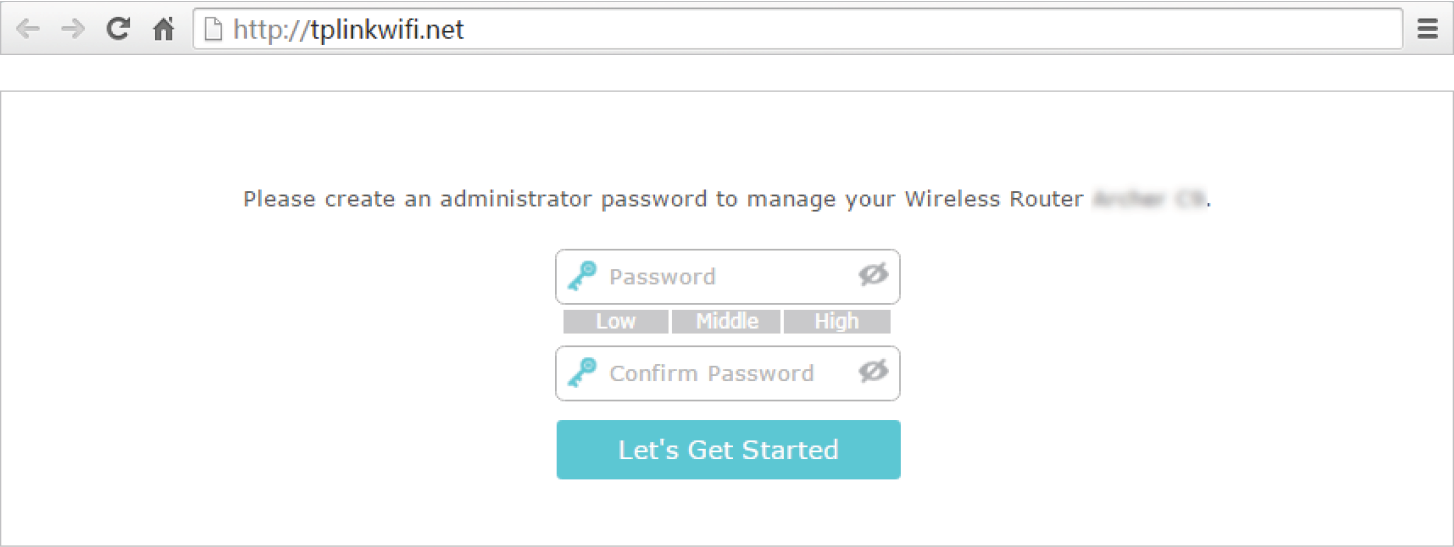The height and width of the screenshot is (547, 1454).
Task: Click the browser forward arrow
Action: pos(73,29)
